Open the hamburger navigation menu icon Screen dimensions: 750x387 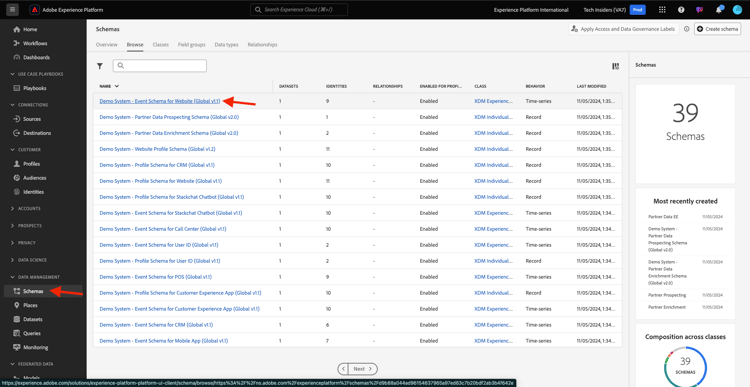pyautogui.click(x=12, y=10)
